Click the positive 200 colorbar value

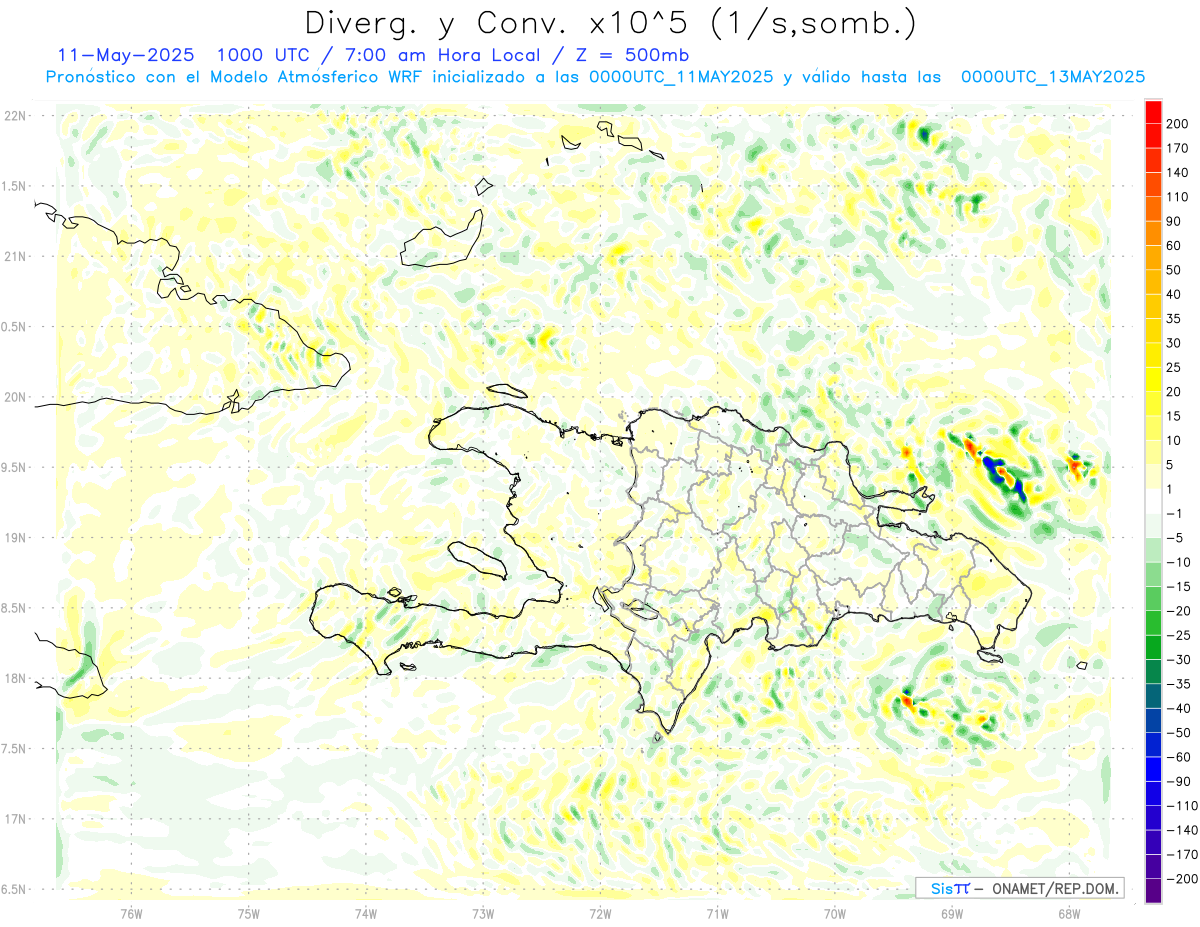[x=1177, y=123]
